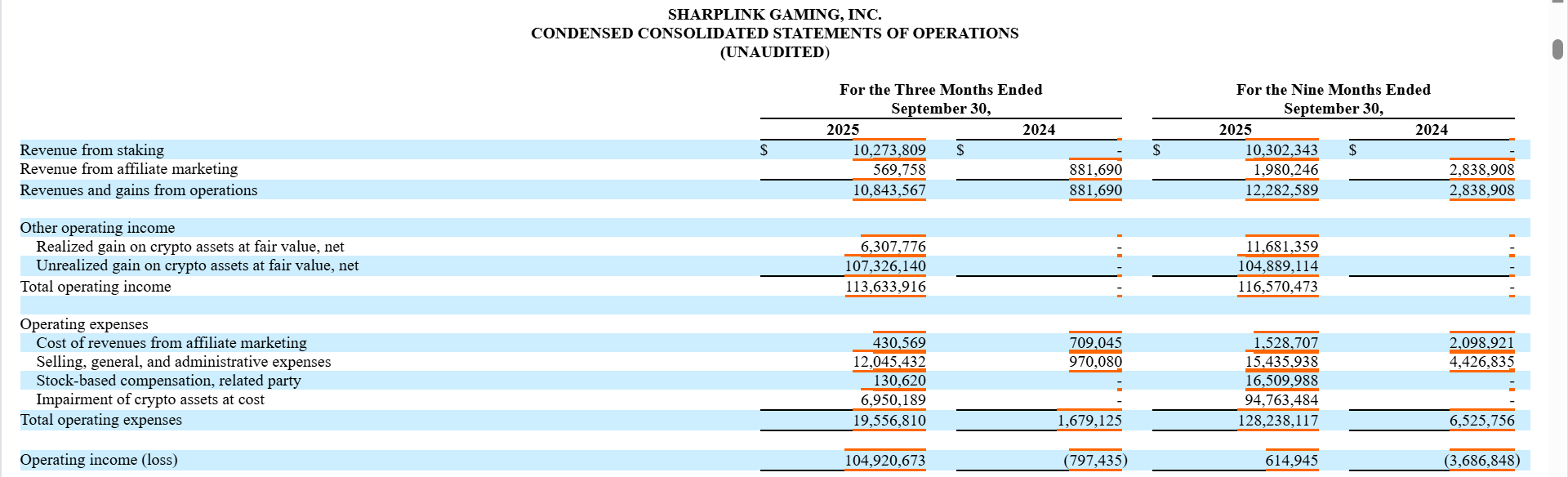1568x477 pixels.
Task: Click the 'Revenue from staking' row label
Action: click(x=91, y=150)
